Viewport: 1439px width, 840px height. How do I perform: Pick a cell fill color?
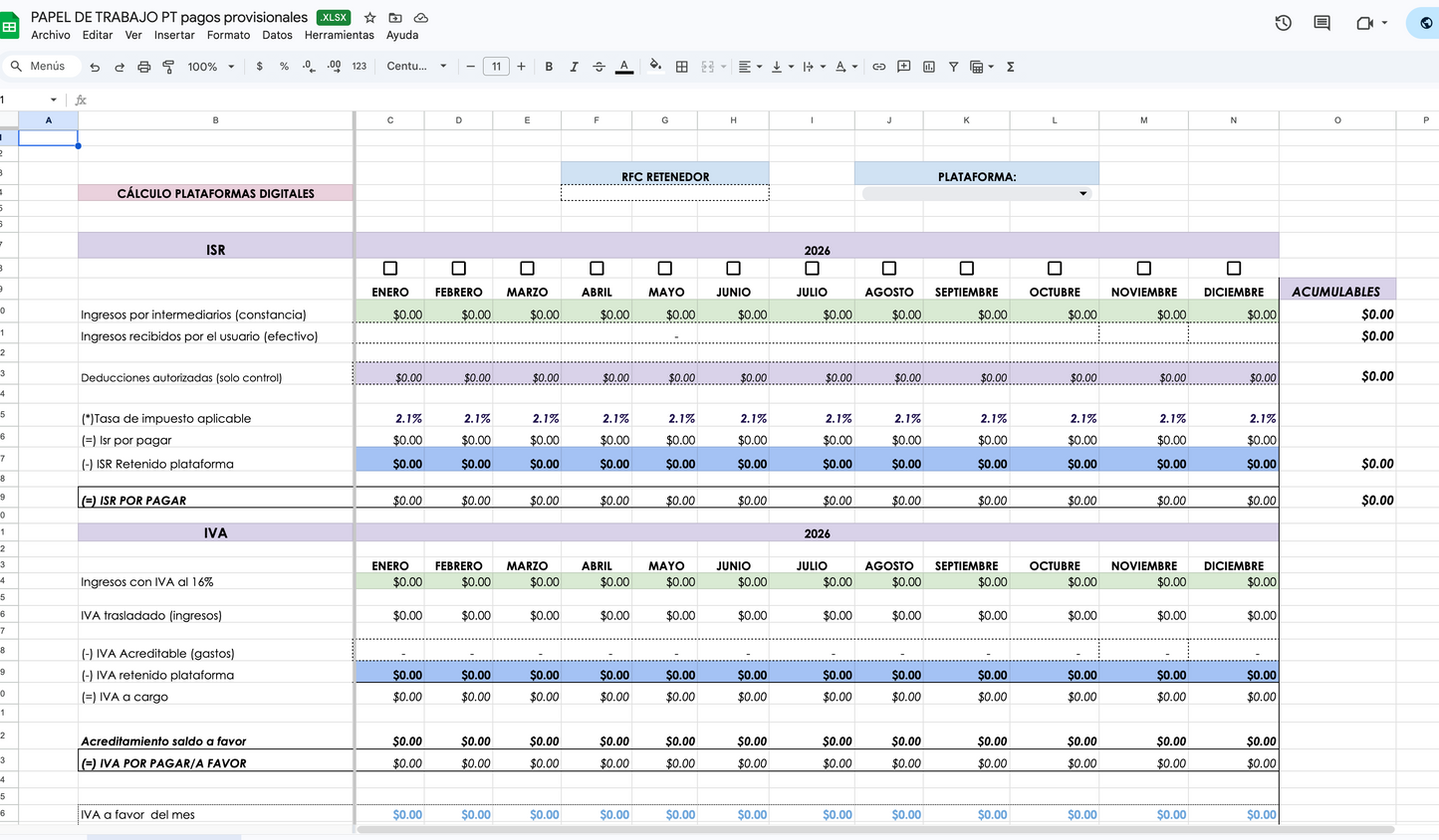[655, 67]
